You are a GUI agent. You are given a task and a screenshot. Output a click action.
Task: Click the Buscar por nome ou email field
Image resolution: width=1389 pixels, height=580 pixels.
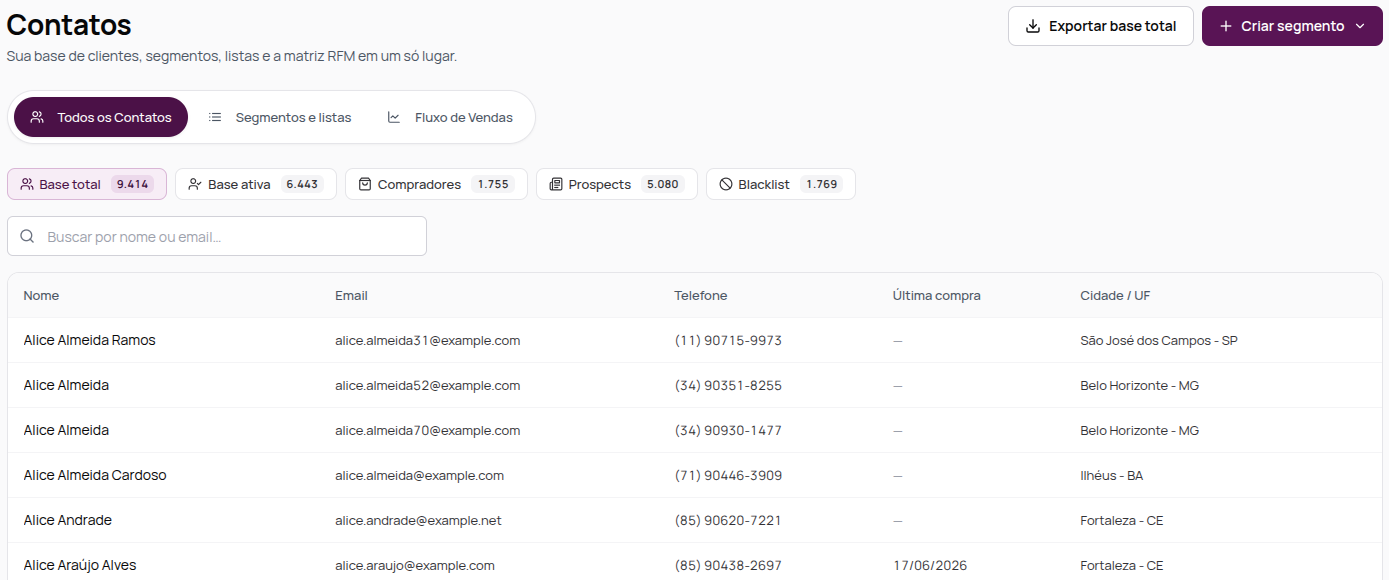[217, 236]
